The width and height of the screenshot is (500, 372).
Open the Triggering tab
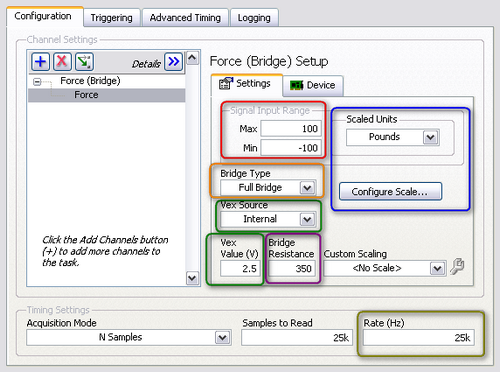click(111, 18)
